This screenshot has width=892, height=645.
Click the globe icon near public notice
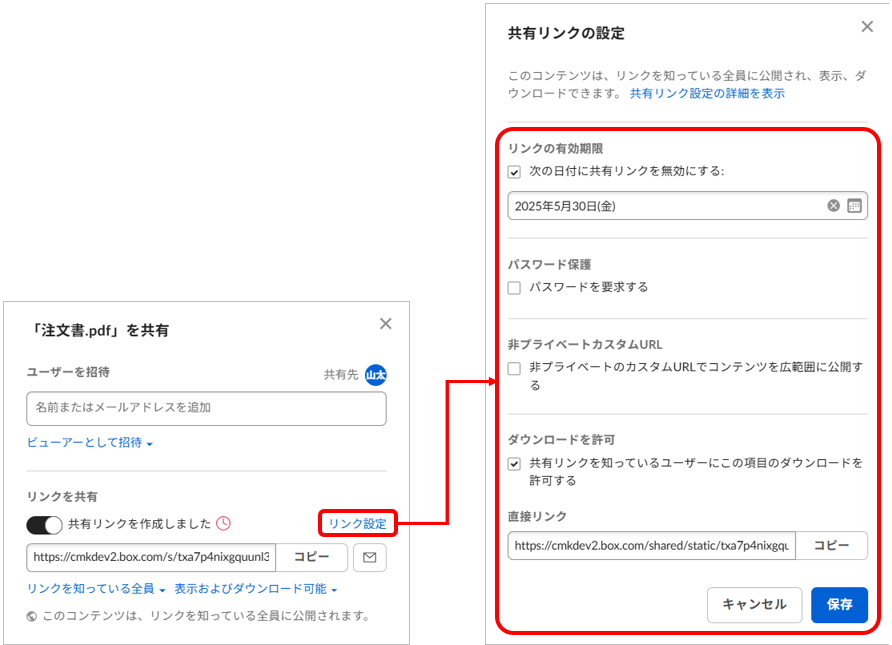[x=33, y=616]
